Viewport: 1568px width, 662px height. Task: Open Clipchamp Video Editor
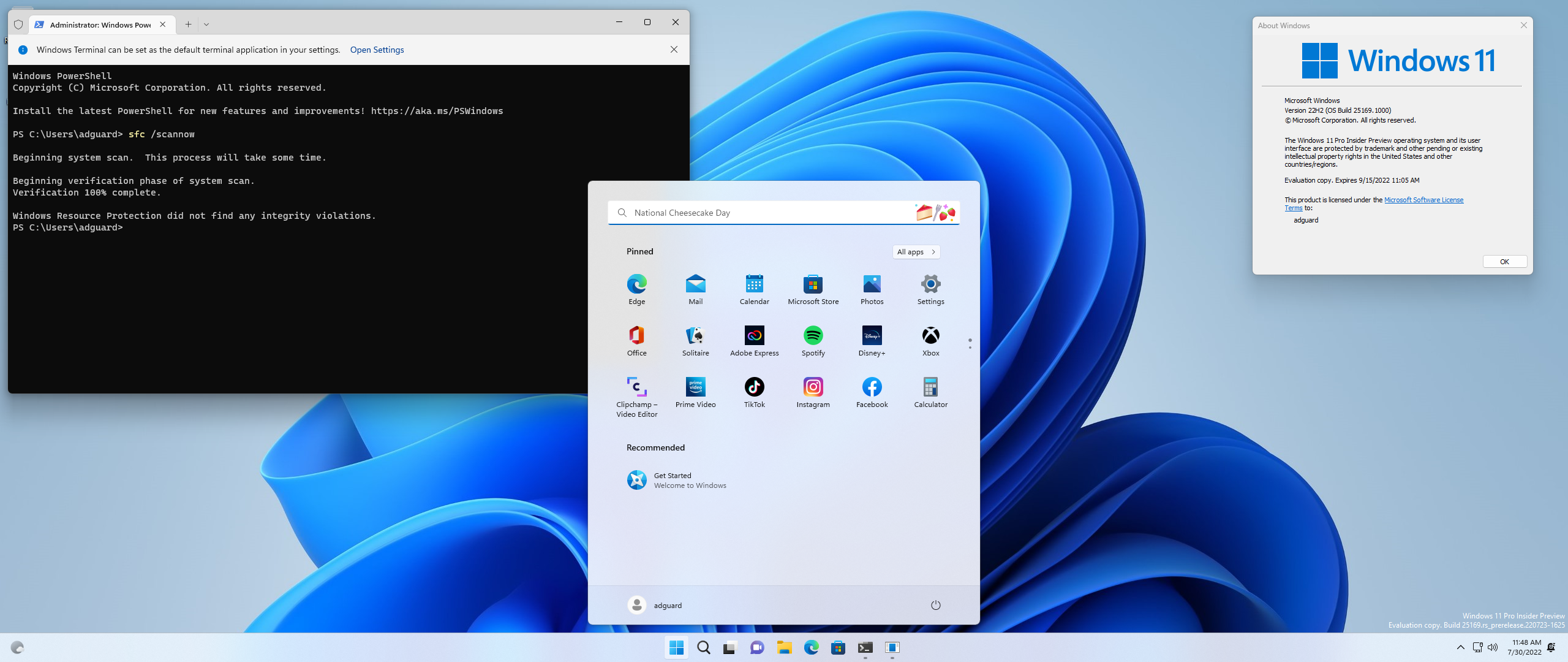[x=636, y=397]
